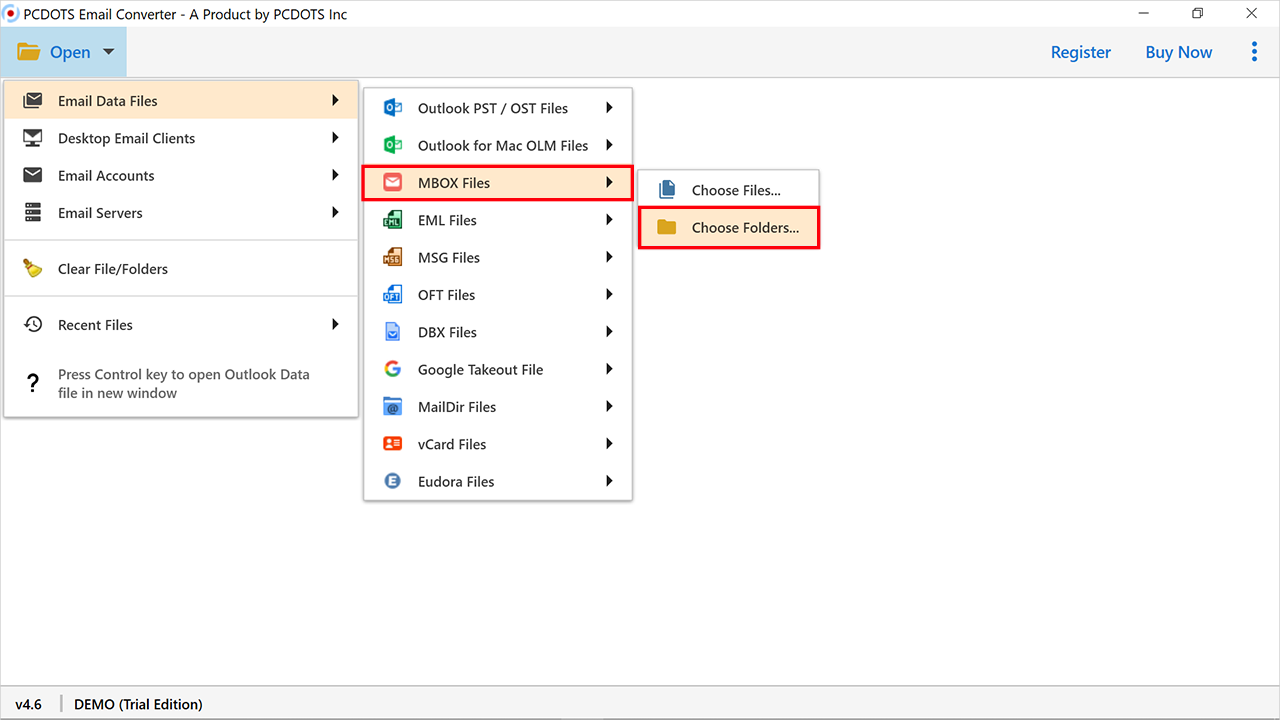Click the Outlook for Mac OLM icon
This screenshot has width=1280, height=720.
(x=393, y=145)
